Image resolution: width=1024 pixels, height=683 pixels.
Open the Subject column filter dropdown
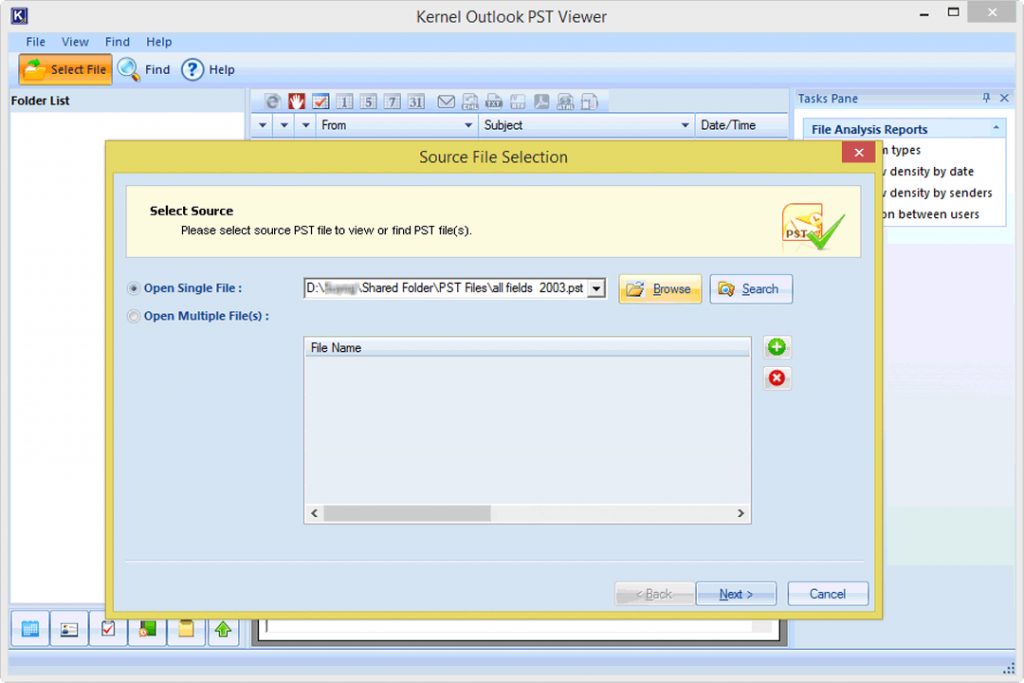(684, 125)
